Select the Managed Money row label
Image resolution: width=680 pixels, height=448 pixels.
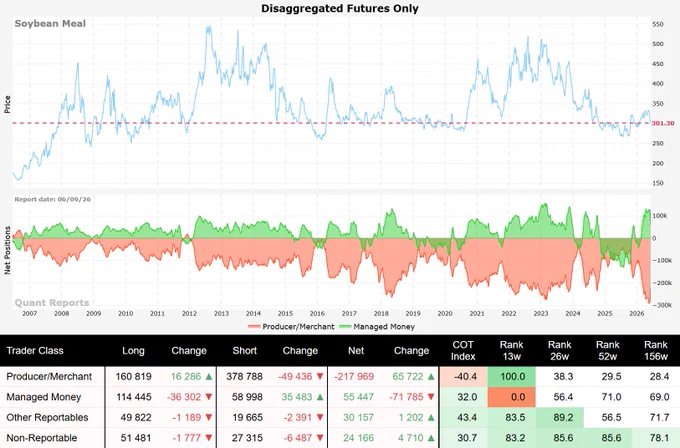coord(44,397)
